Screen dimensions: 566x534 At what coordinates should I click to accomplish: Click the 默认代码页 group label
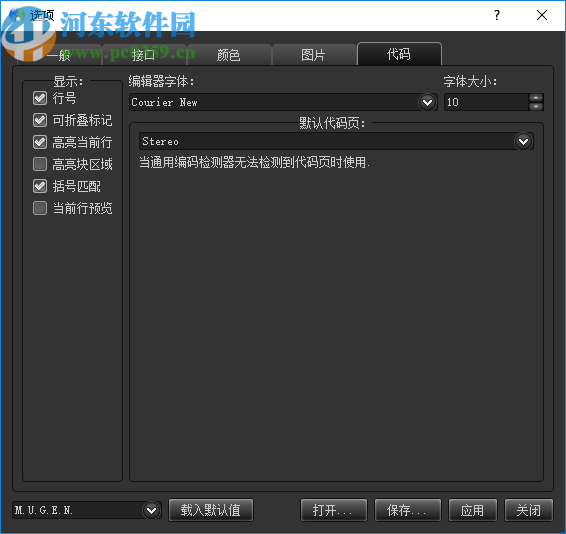332,123
